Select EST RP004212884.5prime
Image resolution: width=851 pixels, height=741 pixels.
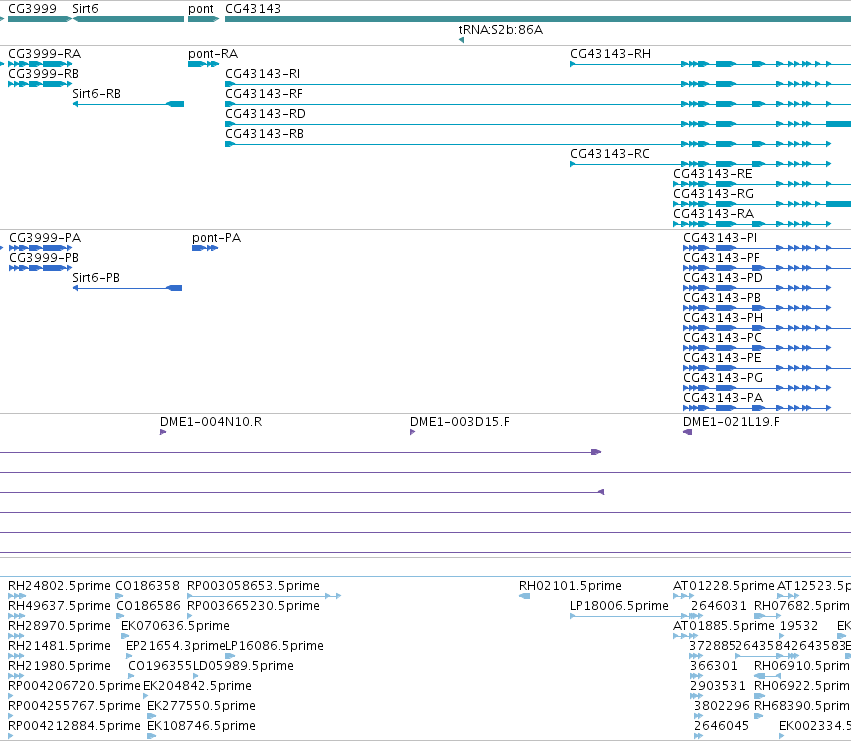(x=74, y=727)
